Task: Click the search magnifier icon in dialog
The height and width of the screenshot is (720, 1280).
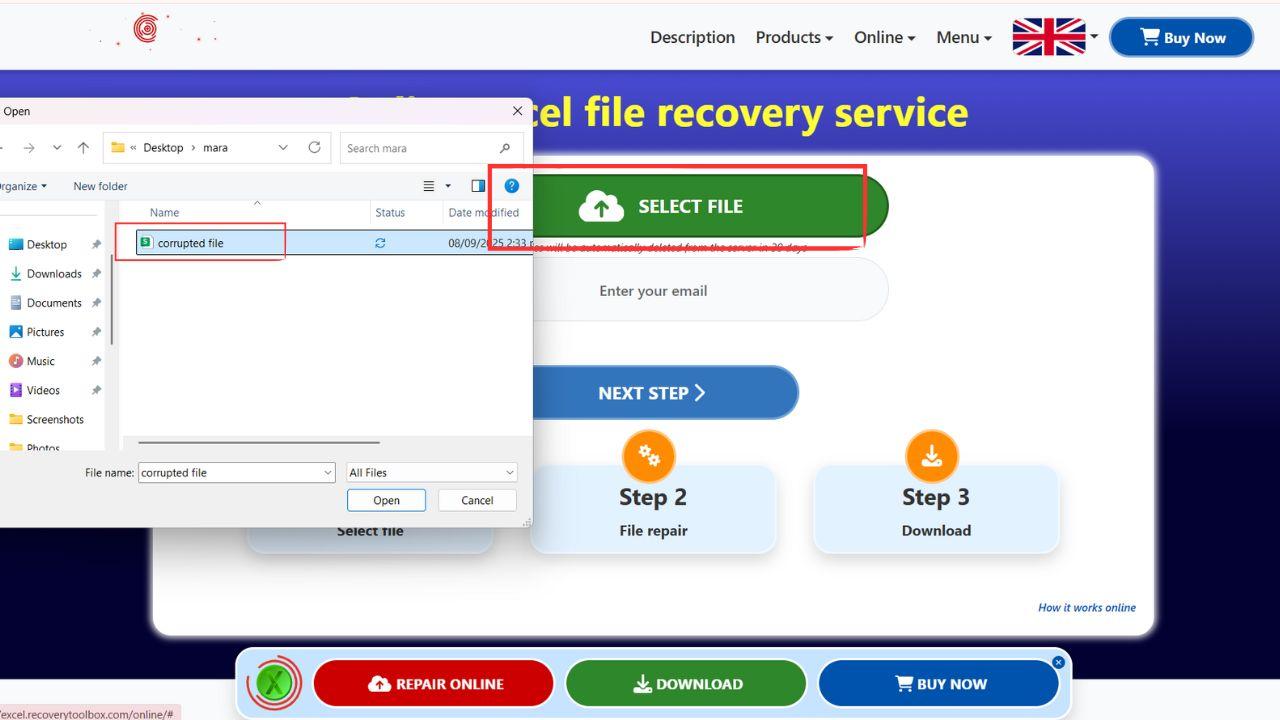Action: [x=505, y=148]
